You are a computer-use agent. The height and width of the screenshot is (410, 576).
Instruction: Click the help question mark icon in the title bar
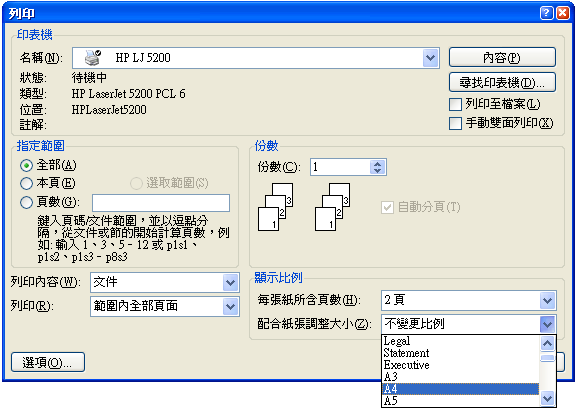(546, 13)
